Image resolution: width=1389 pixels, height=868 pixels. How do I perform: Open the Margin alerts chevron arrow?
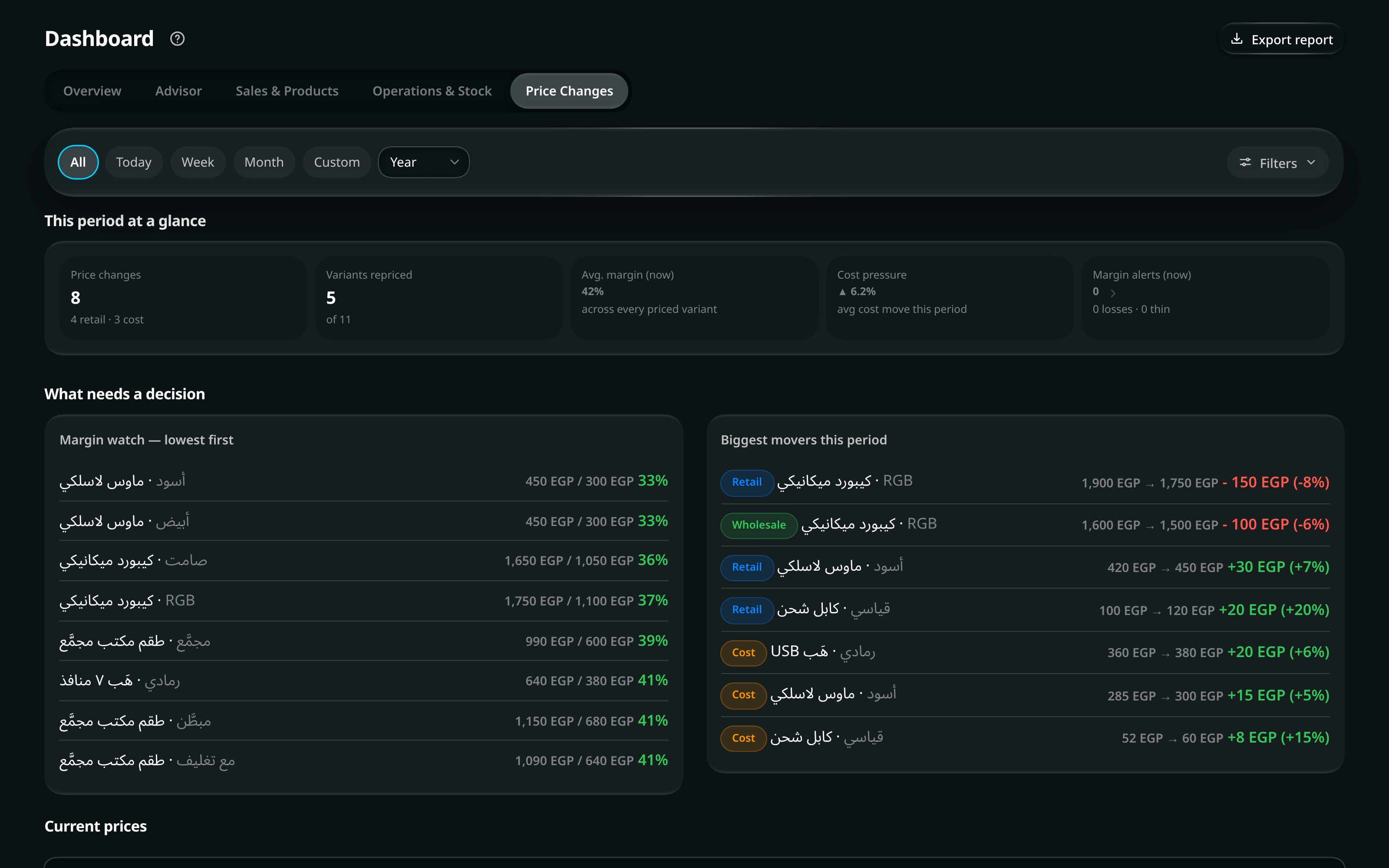[x=1113, y=293]
